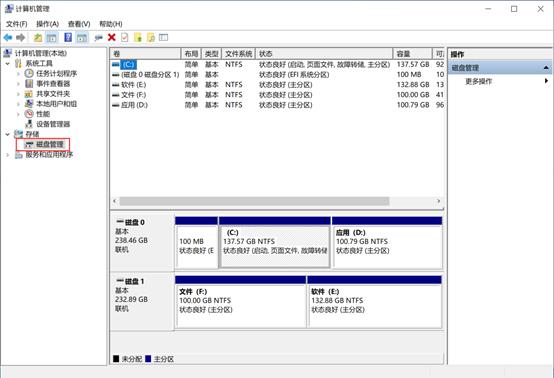
Task: Click the blue Help question mark icon
Action: (68, 37)
